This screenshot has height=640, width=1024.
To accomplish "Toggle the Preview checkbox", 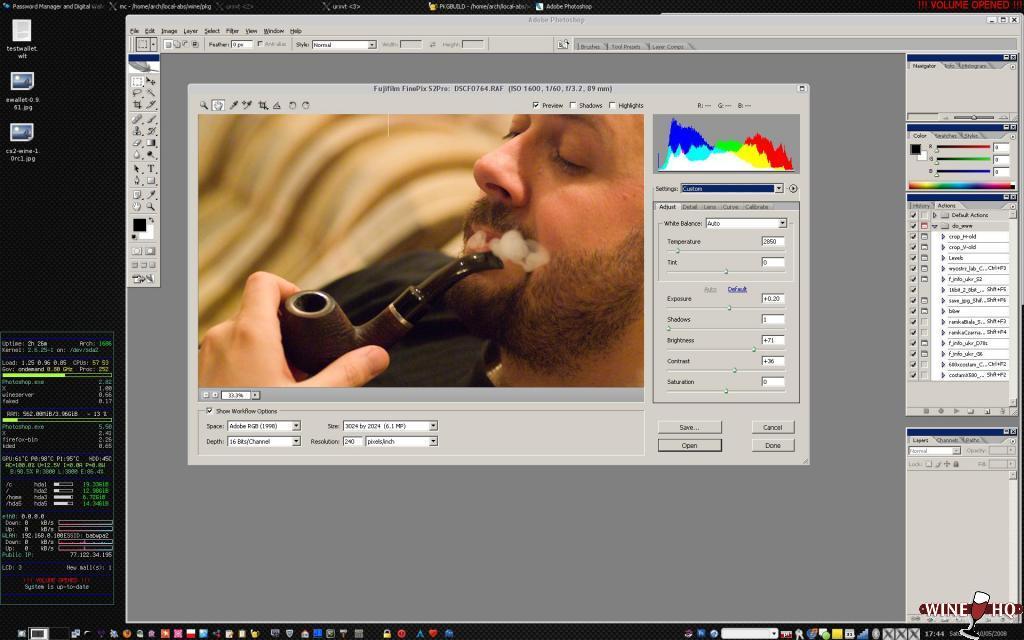I will point(536,105).
